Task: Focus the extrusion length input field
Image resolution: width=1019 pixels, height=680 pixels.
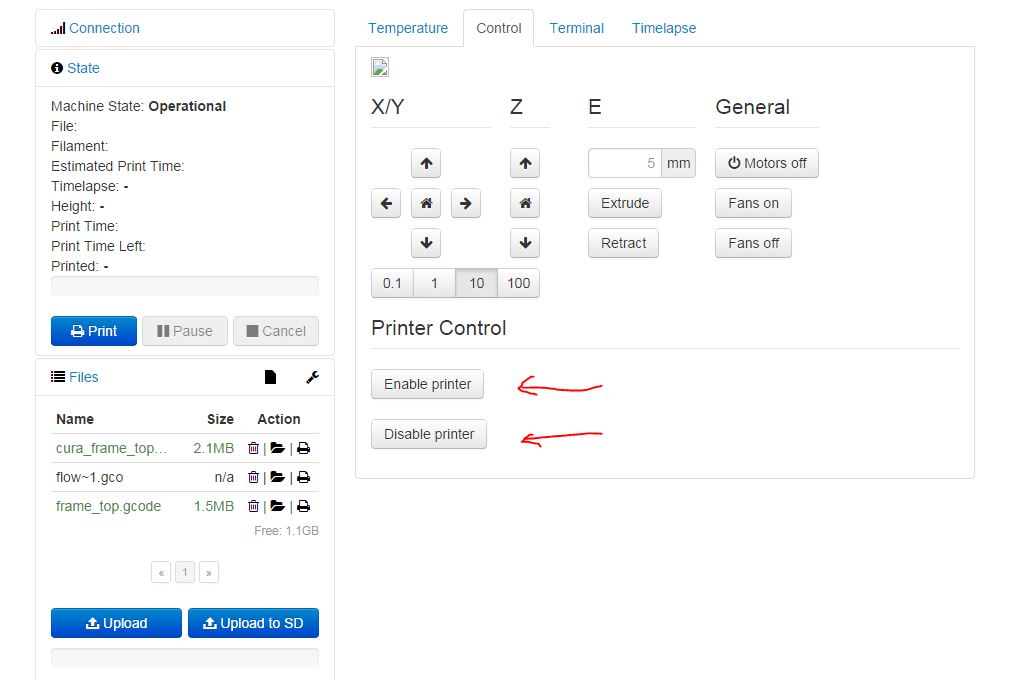Action: [x=625, y=163]
